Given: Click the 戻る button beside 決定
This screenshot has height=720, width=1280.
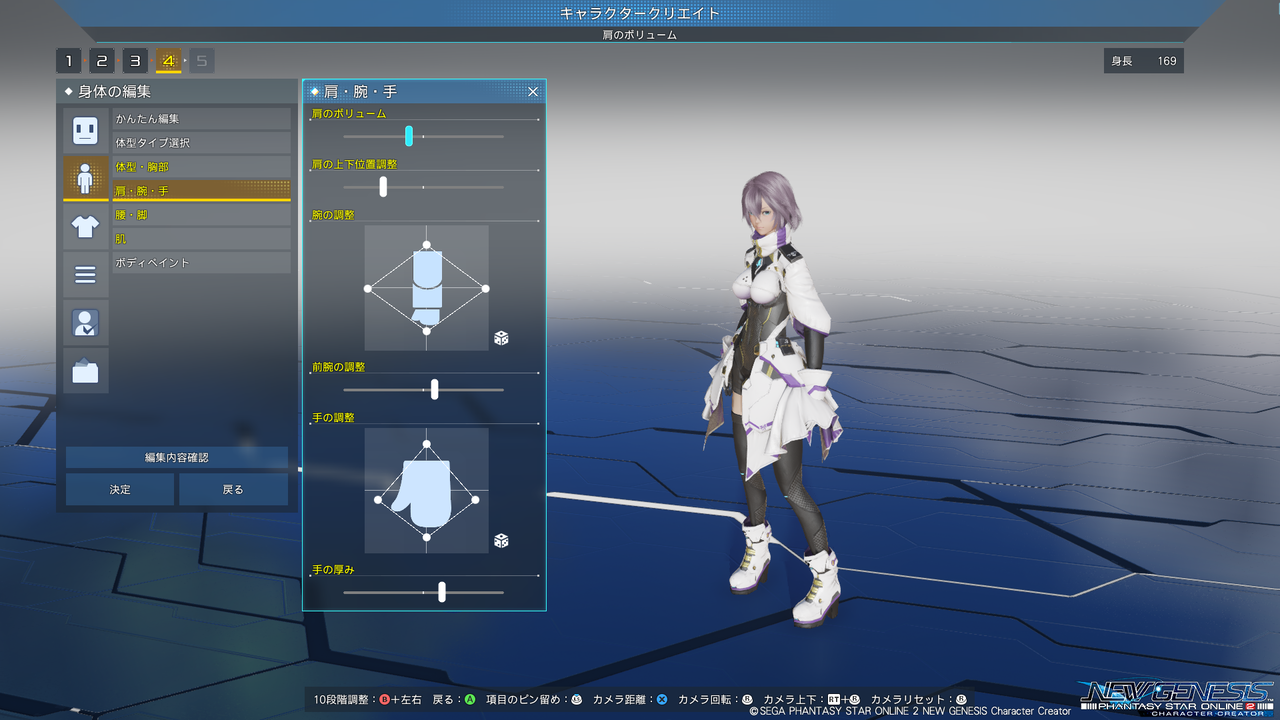Looking at the screenshot, I should point(233,489).
